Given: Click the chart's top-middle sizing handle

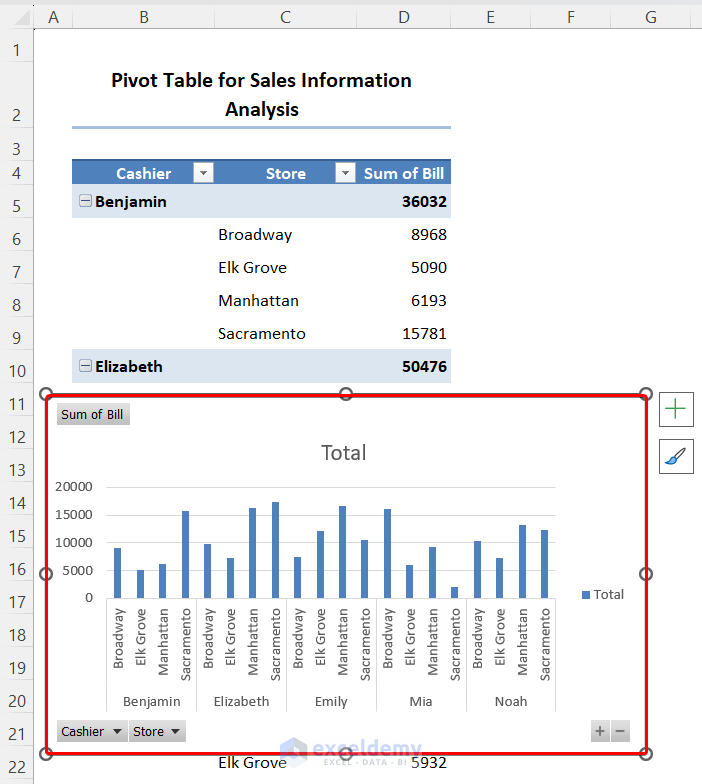Looking at the screenshot, I should pyautogui.click(x=346, y=394).
